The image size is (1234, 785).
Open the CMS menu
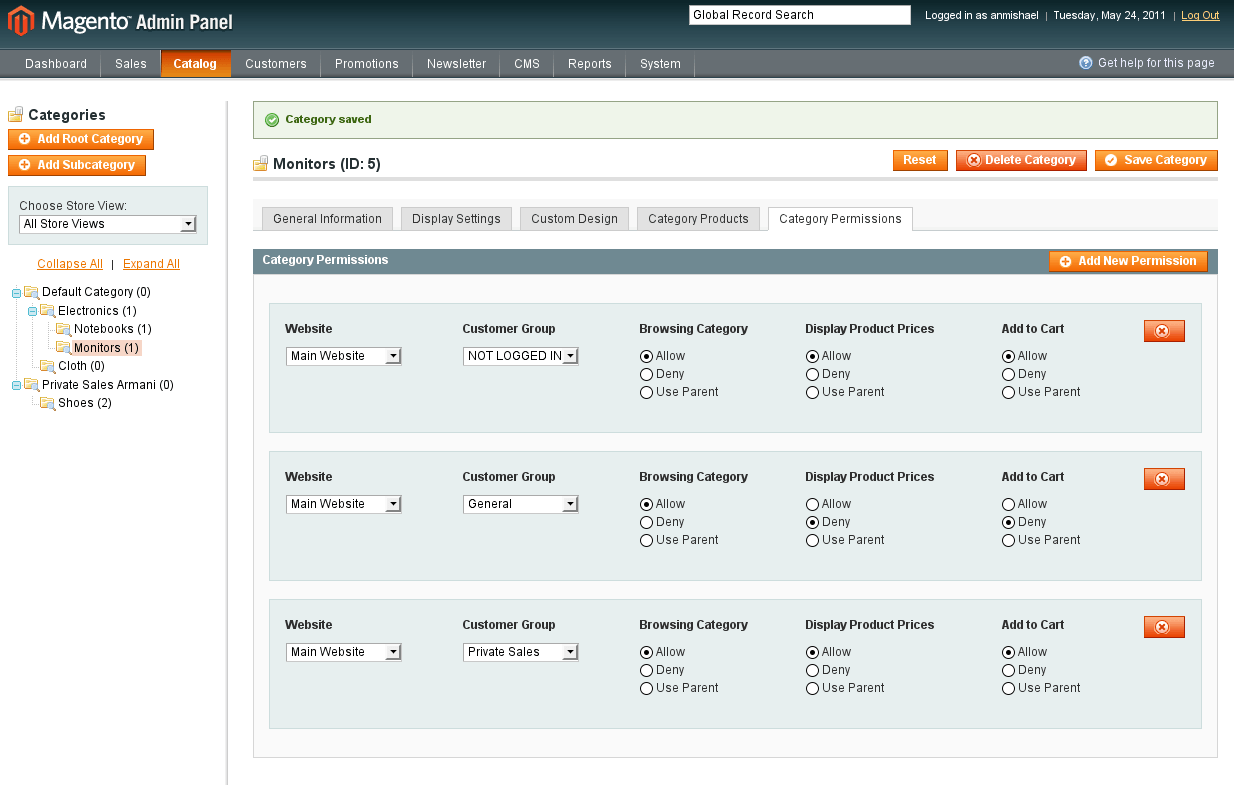coord(527,64)
